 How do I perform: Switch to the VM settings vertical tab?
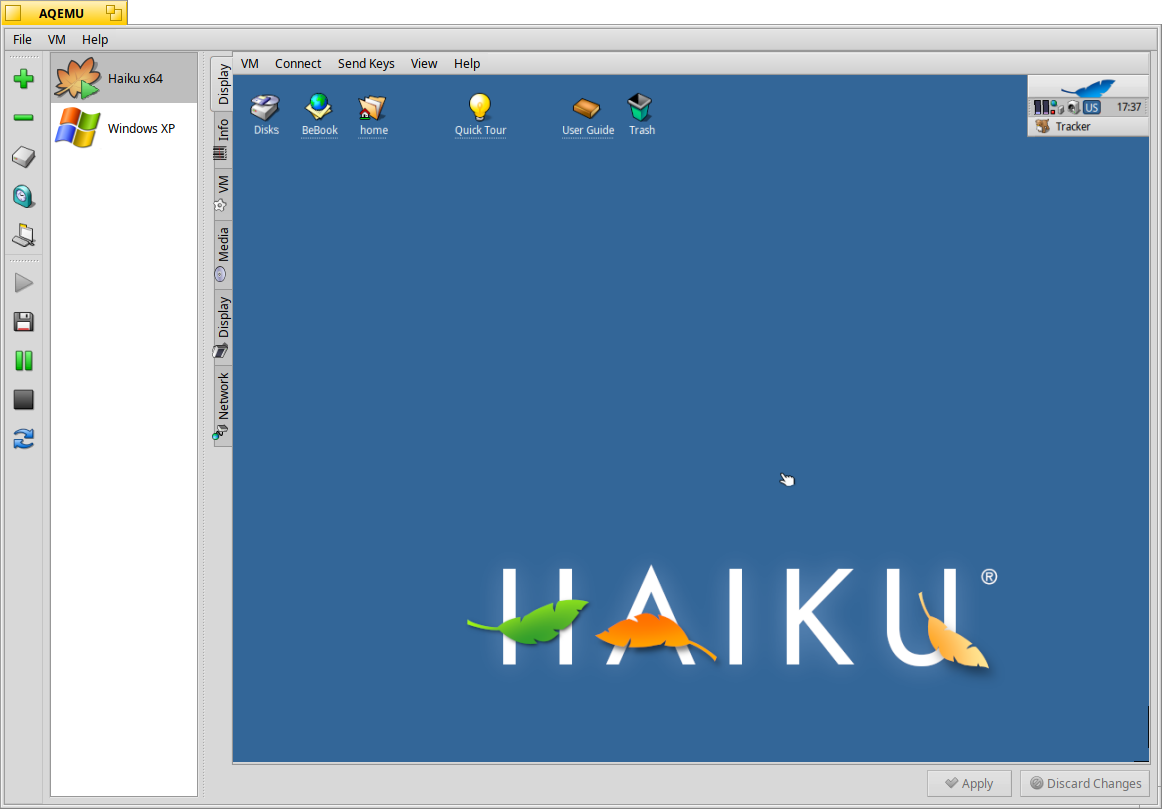click(x=222, y=193)
